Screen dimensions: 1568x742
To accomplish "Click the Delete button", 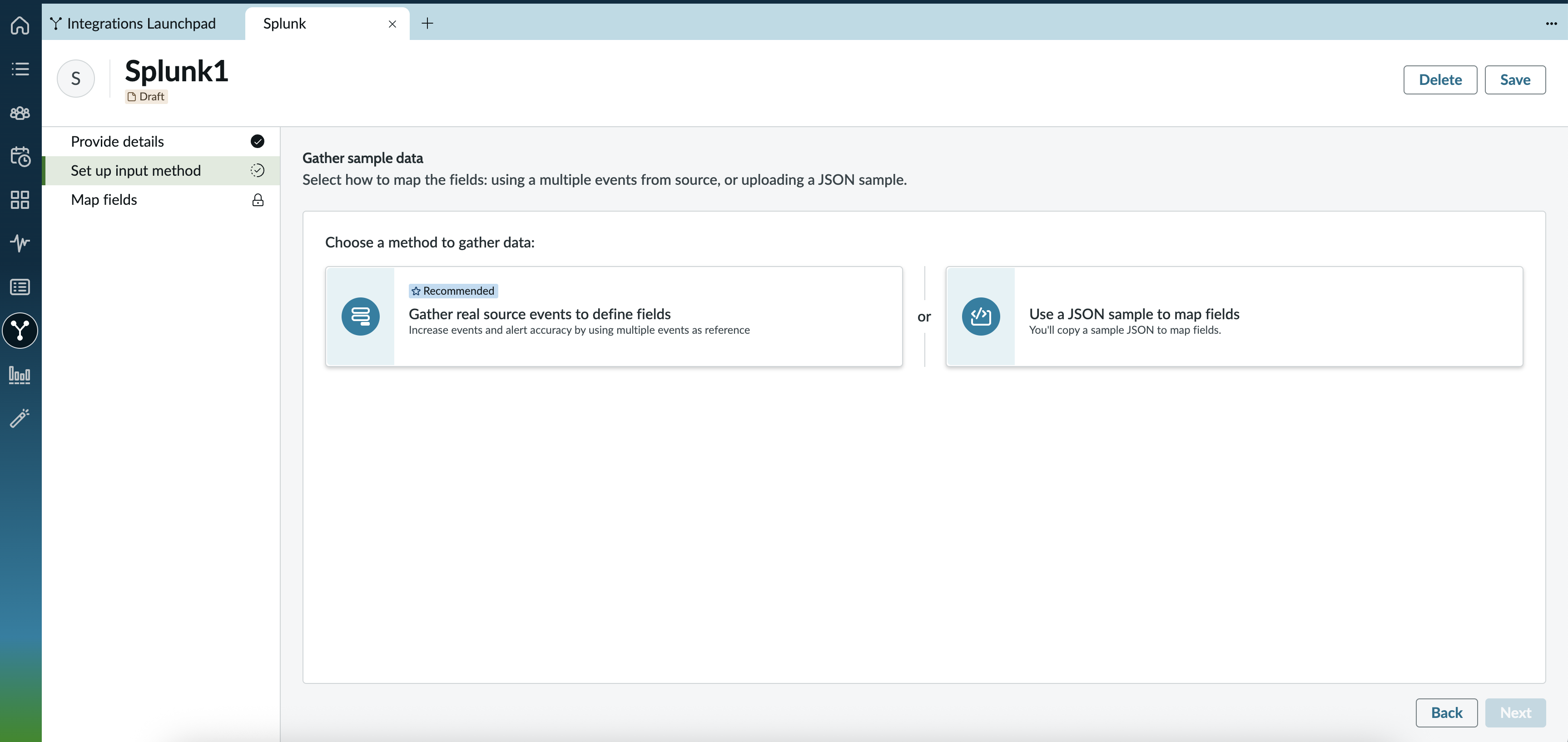I will 1439,80.
